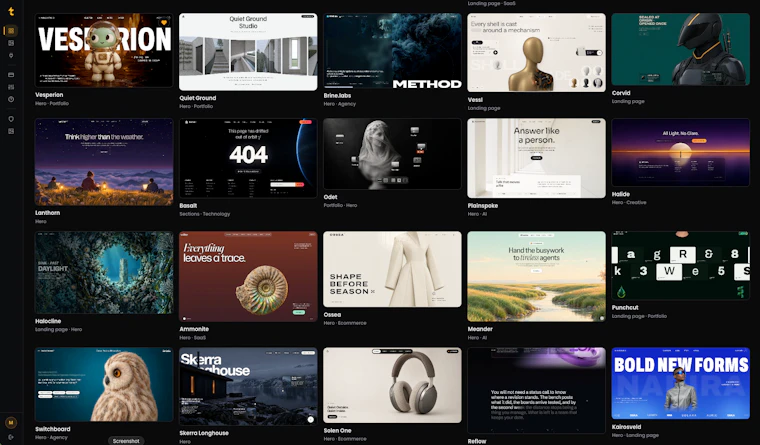The width and height of the screenshot is (760, 445).
Task: Open the Switchboard owl thumbnail
Action: 104,384
